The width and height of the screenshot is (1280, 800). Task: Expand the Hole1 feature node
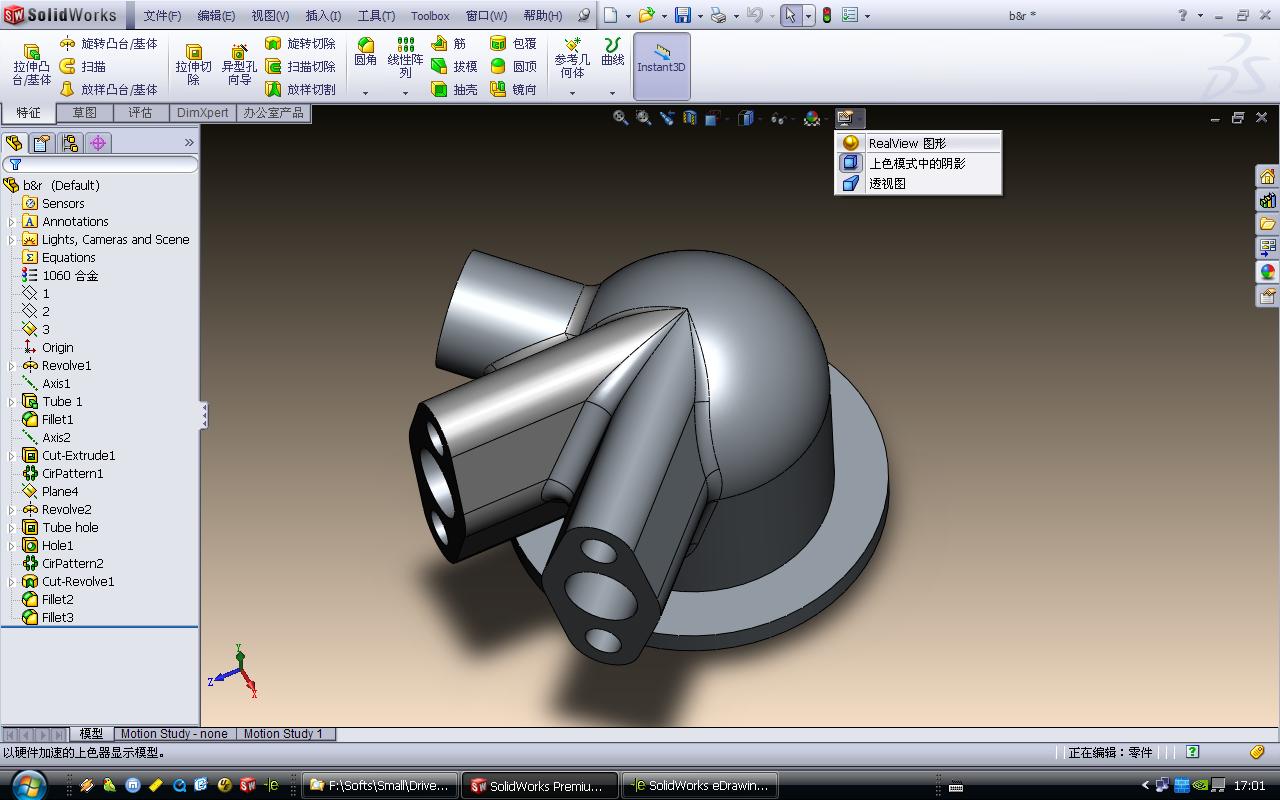point(12,546)
